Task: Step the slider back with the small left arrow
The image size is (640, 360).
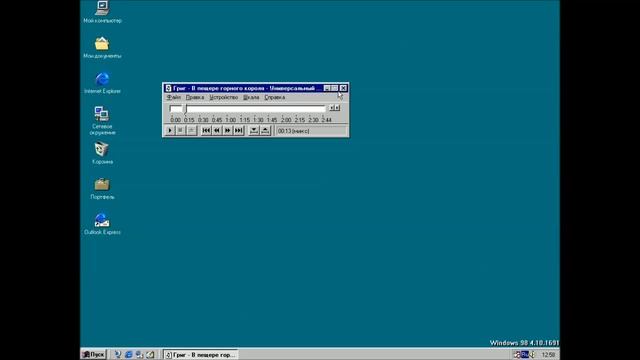Action: 331,108
